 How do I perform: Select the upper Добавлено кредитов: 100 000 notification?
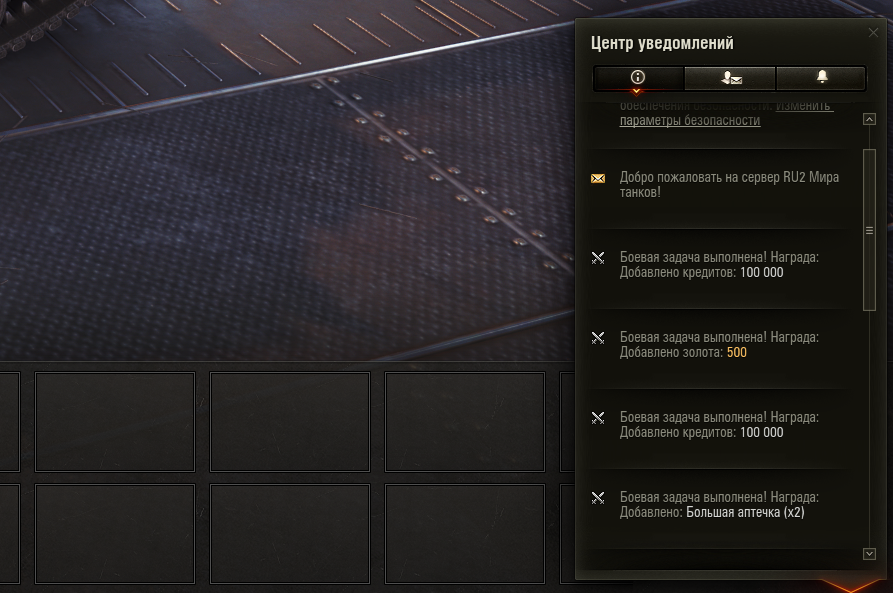point(719,269)
